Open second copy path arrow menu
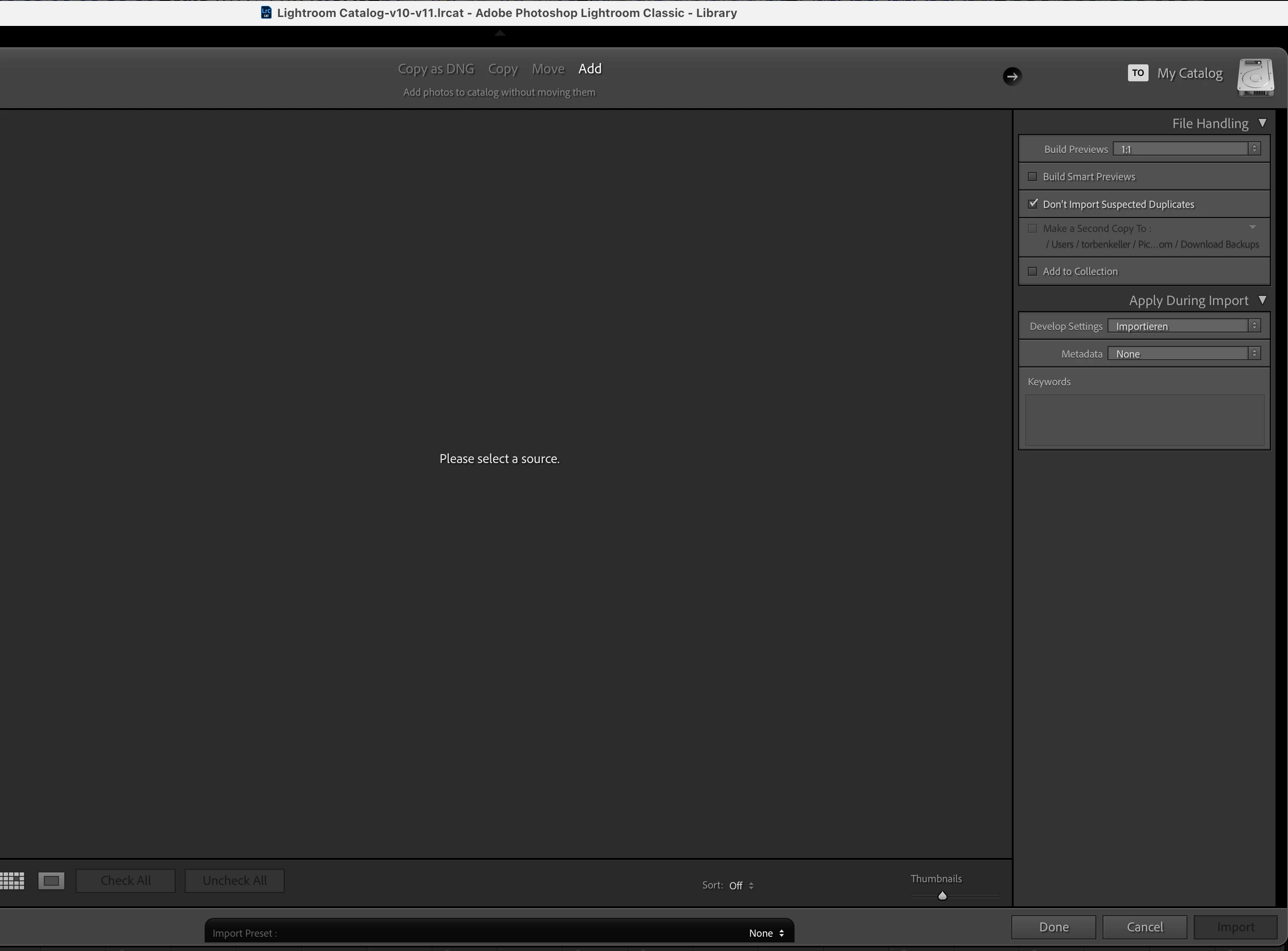Screen dimensions: 1288x951 (1252, 227)
